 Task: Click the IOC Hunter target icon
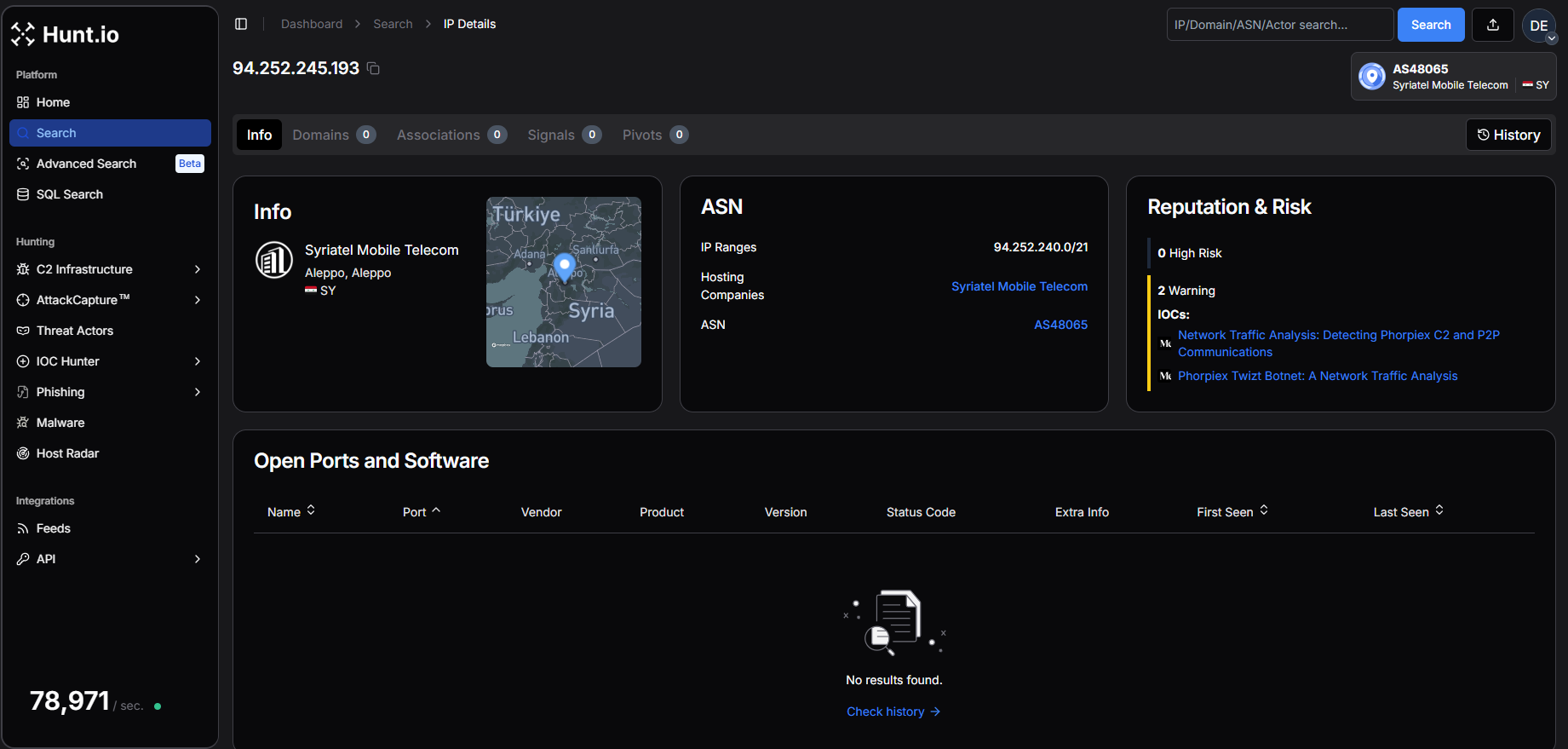pyautogui.click(x=23, y=361)
